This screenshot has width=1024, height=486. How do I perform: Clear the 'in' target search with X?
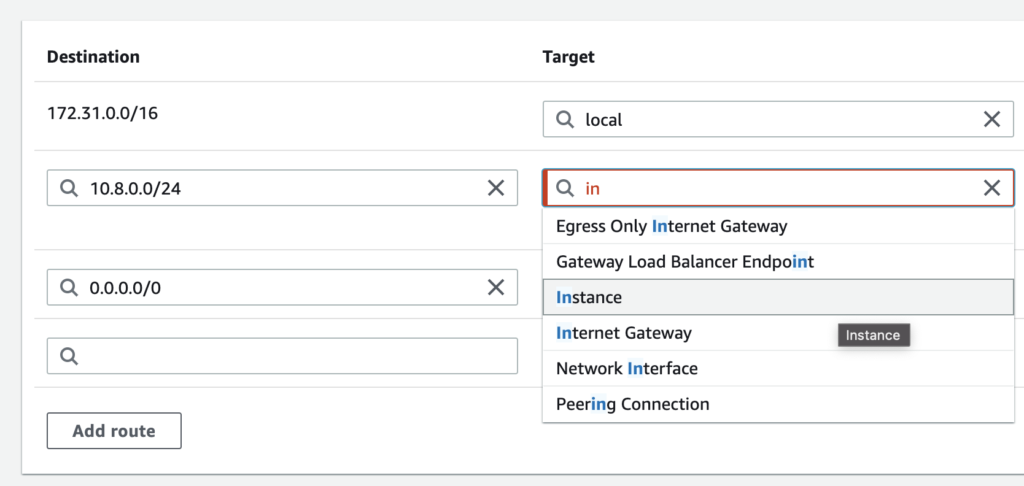coord(991,188)
